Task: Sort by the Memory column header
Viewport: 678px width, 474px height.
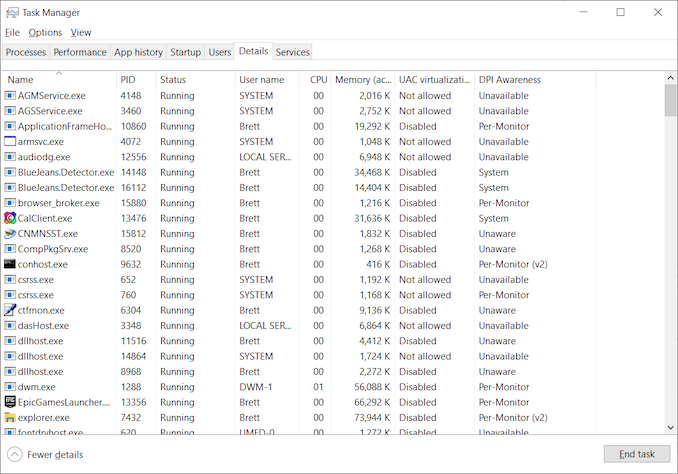Action: 363,80
